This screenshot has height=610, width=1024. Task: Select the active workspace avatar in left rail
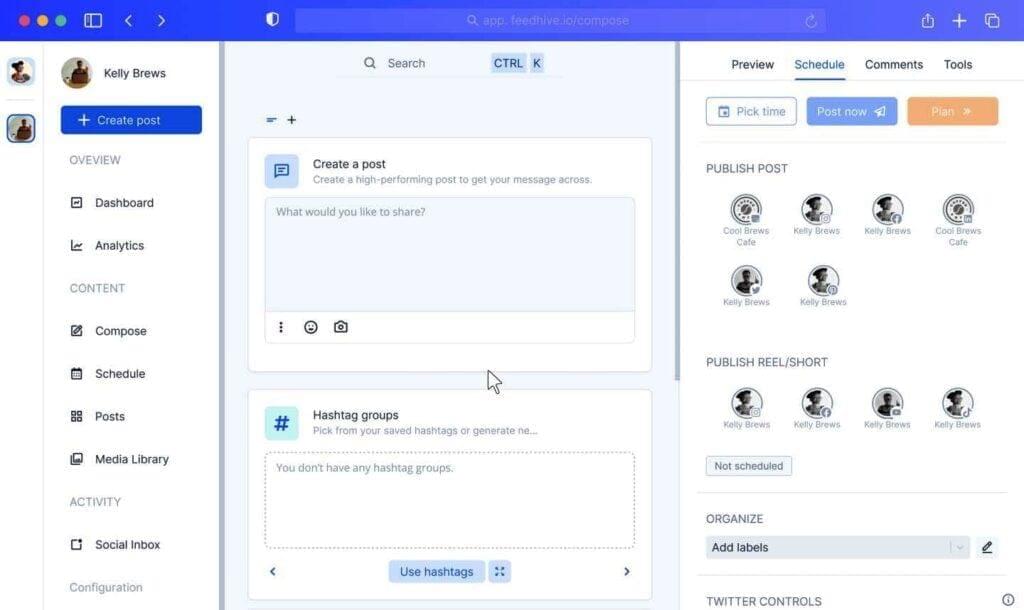point(21,128)
